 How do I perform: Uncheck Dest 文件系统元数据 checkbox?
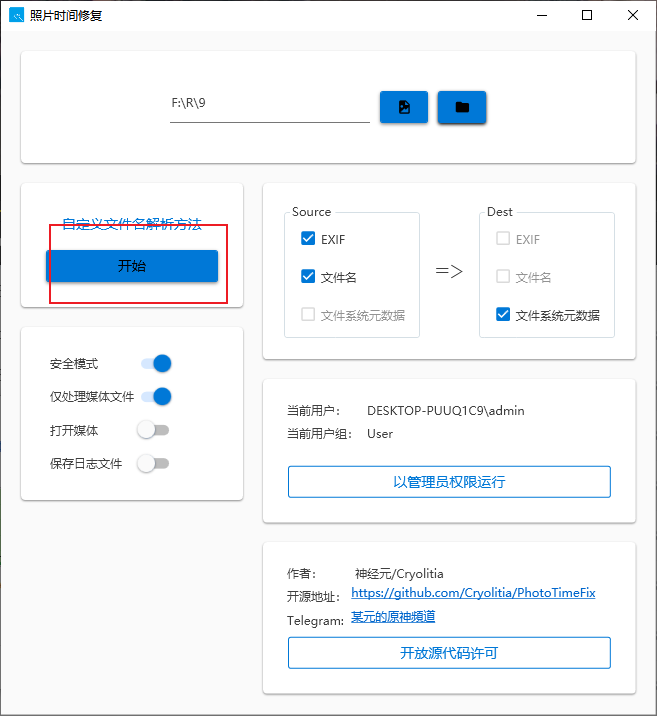(503, 314)
